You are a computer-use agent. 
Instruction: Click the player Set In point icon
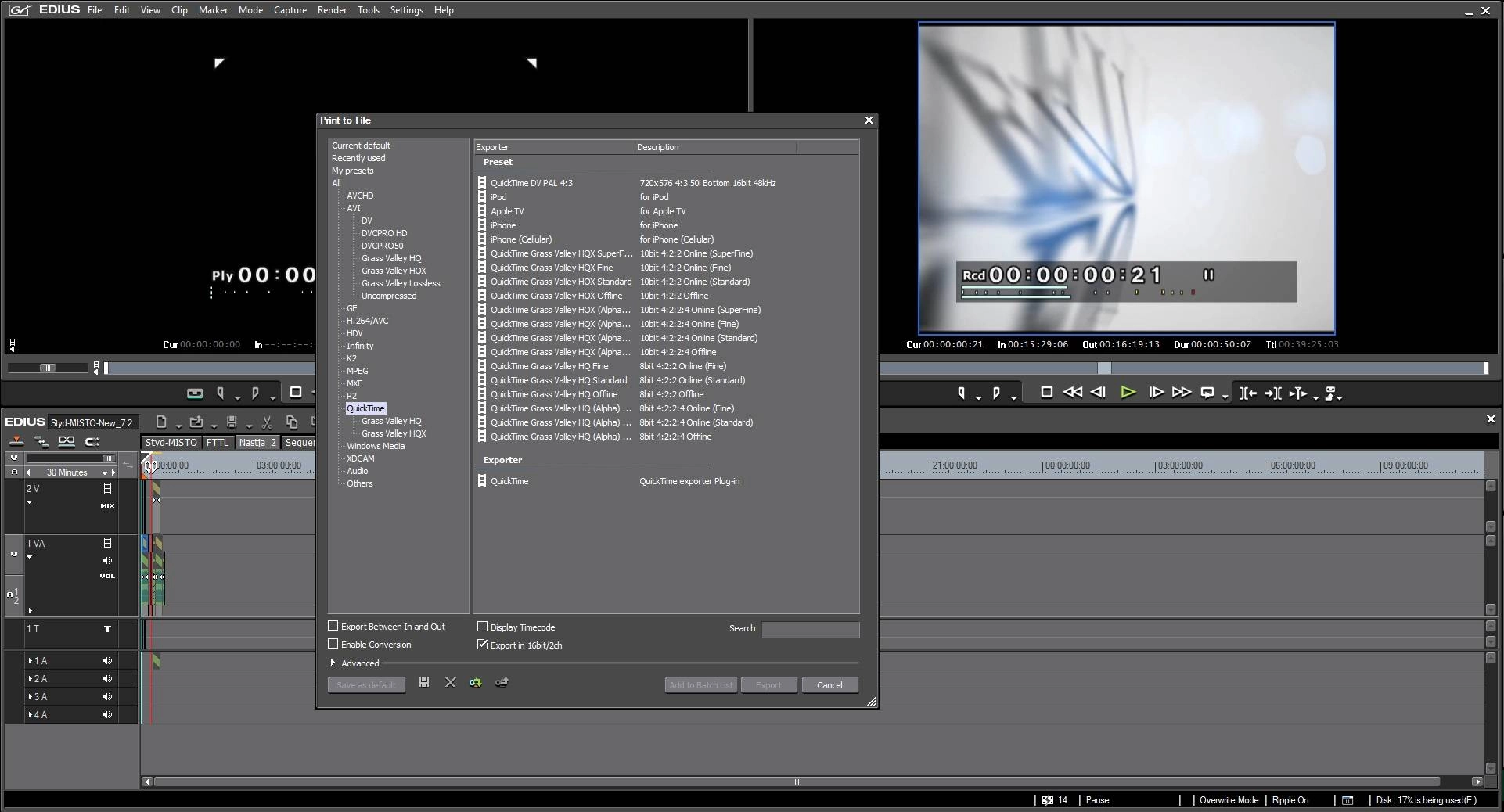221,393
